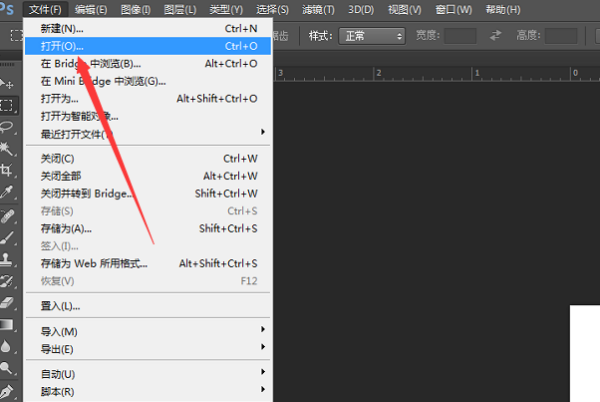The height and width of the screenshot is (402, 600).
Task: Choose 在 Mini Bridge 中浏览(G)... entry
Action: 148,81
